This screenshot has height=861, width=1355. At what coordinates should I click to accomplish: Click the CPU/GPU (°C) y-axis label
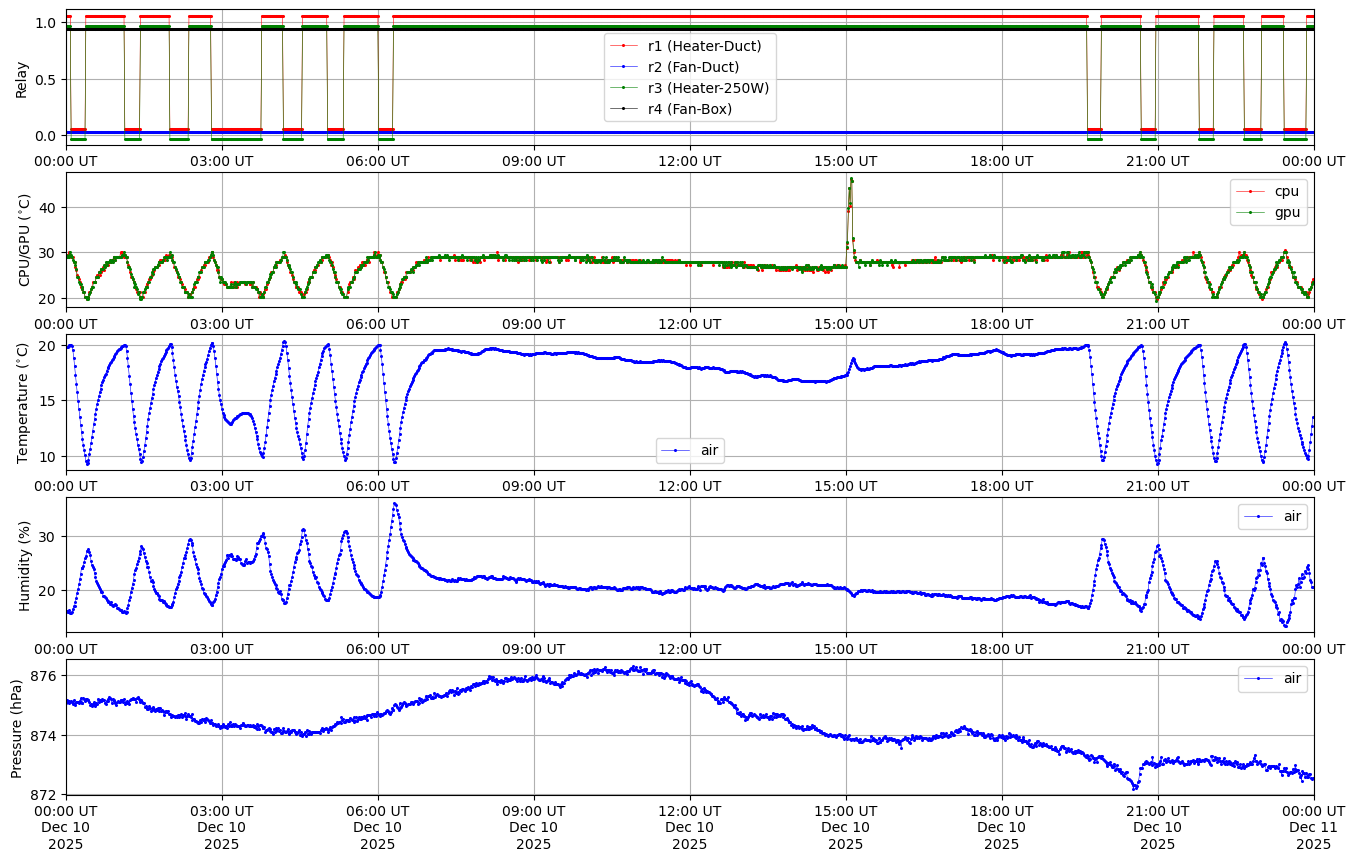(x=25, y=240)
